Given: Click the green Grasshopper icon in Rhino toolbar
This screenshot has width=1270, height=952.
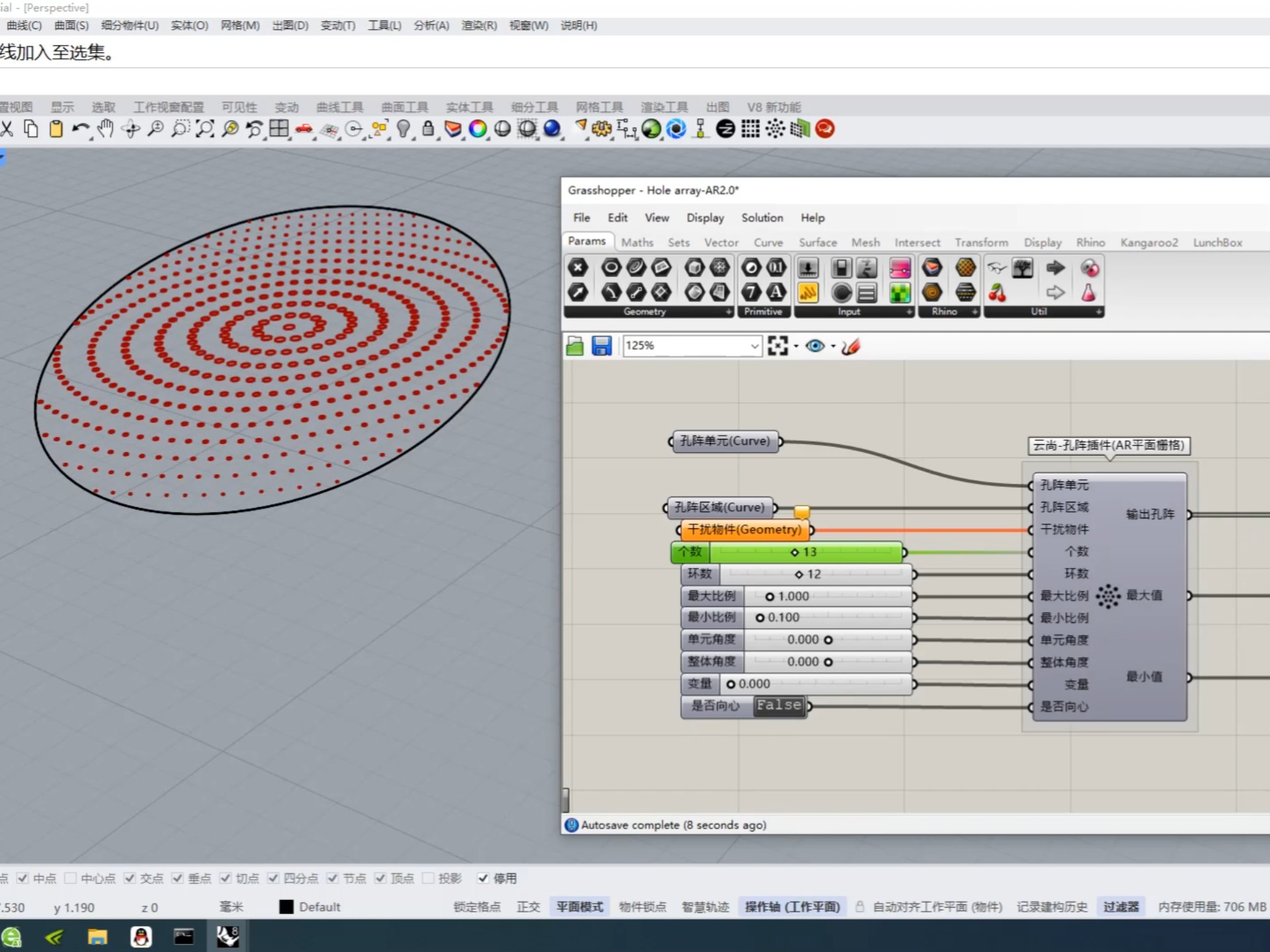Looking at the screenshot, I should coord(651,129).
